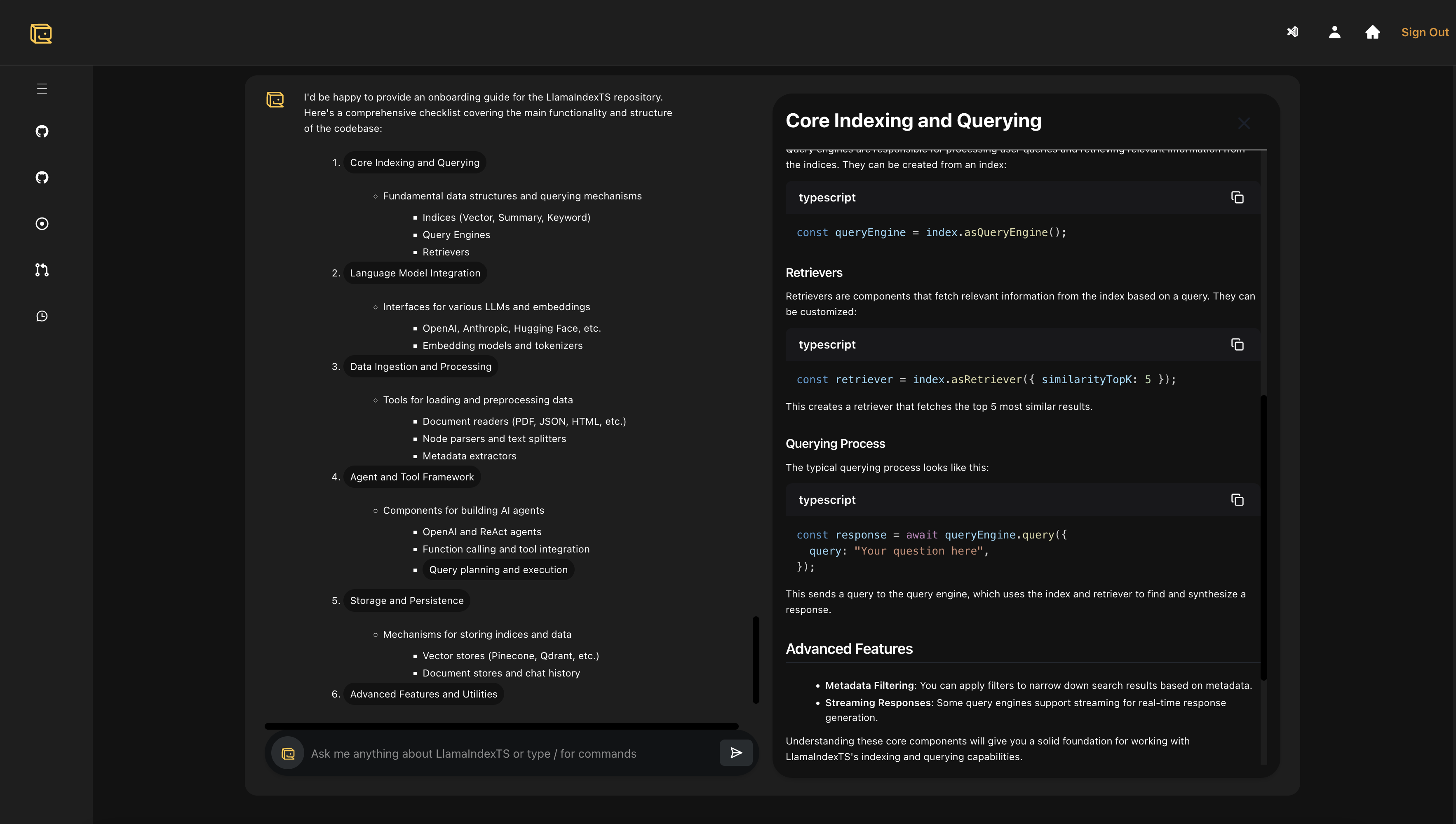Click 'Function calling and tool integration' text
The width and height of the screenshot is (1456, 824).
coord(506,549)
